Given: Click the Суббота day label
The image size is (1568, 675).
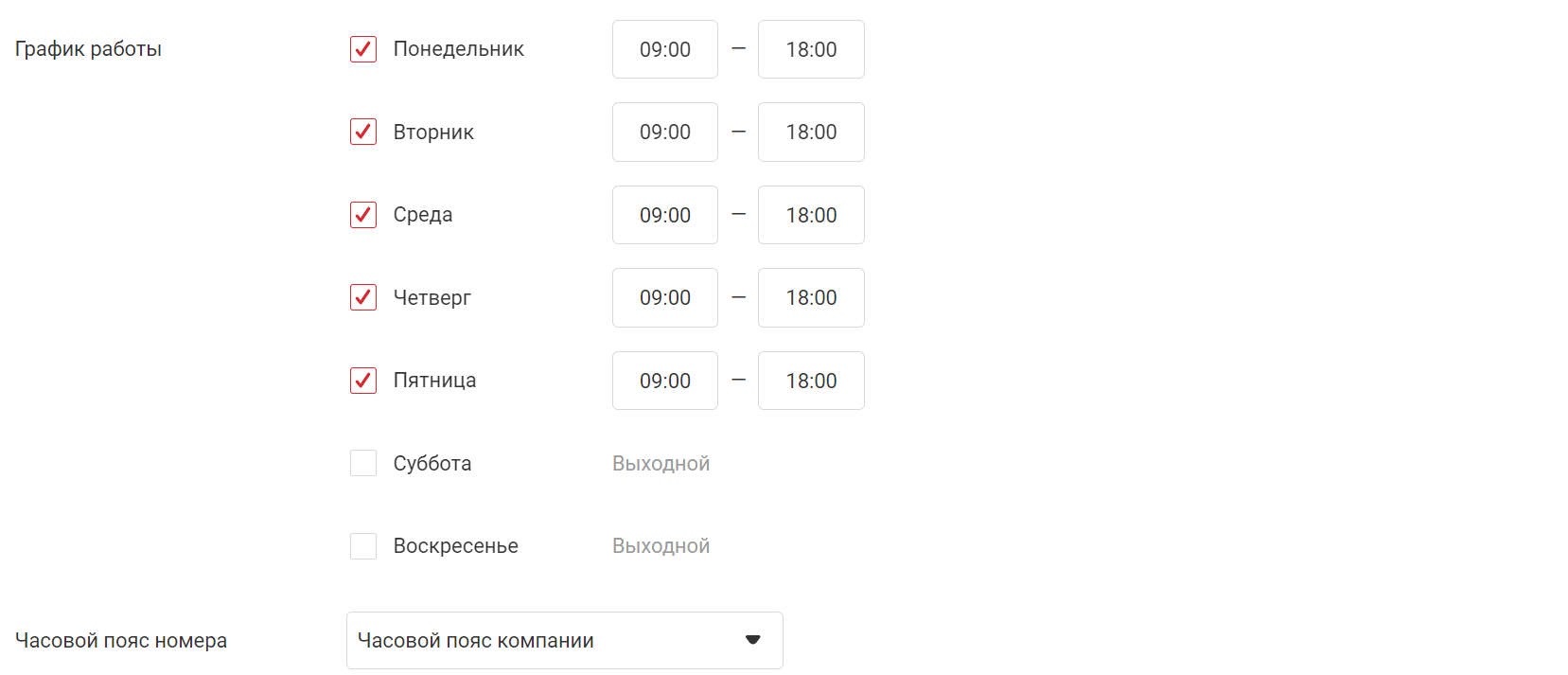Looking at the screenshot, I should click(432, 464).
